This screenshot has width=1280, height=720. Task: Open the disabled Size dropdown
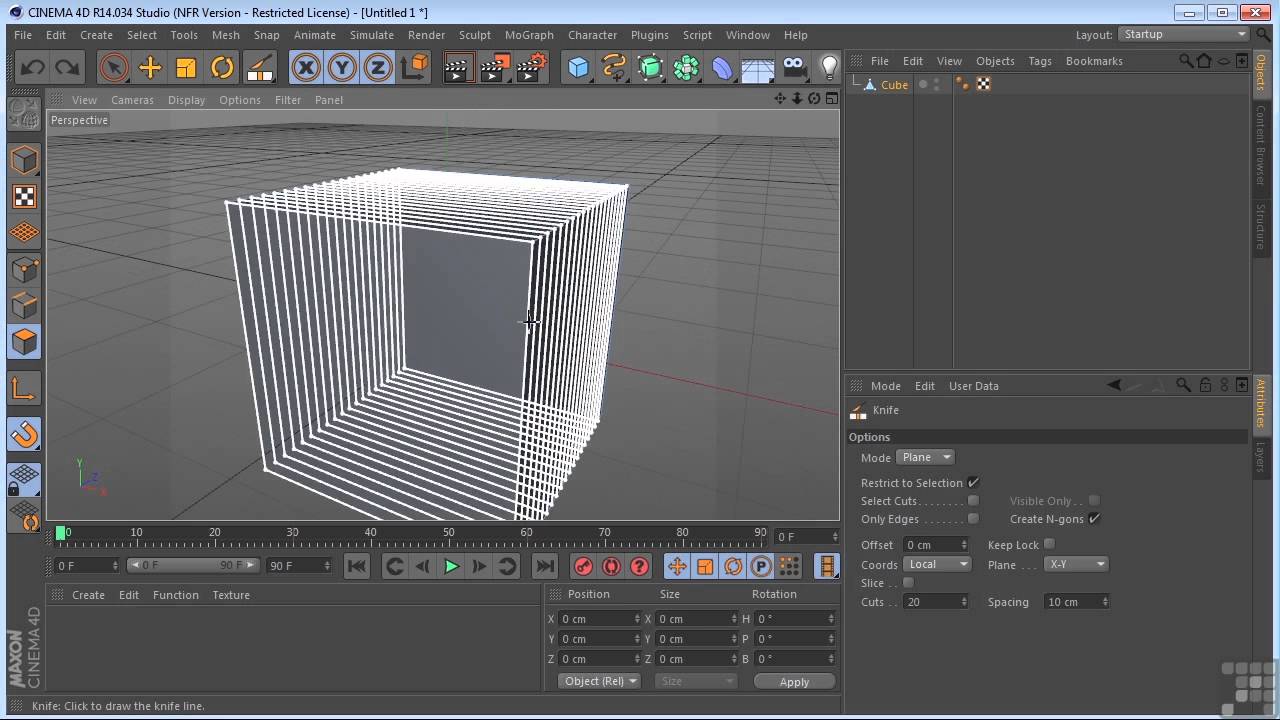[696, 681]
